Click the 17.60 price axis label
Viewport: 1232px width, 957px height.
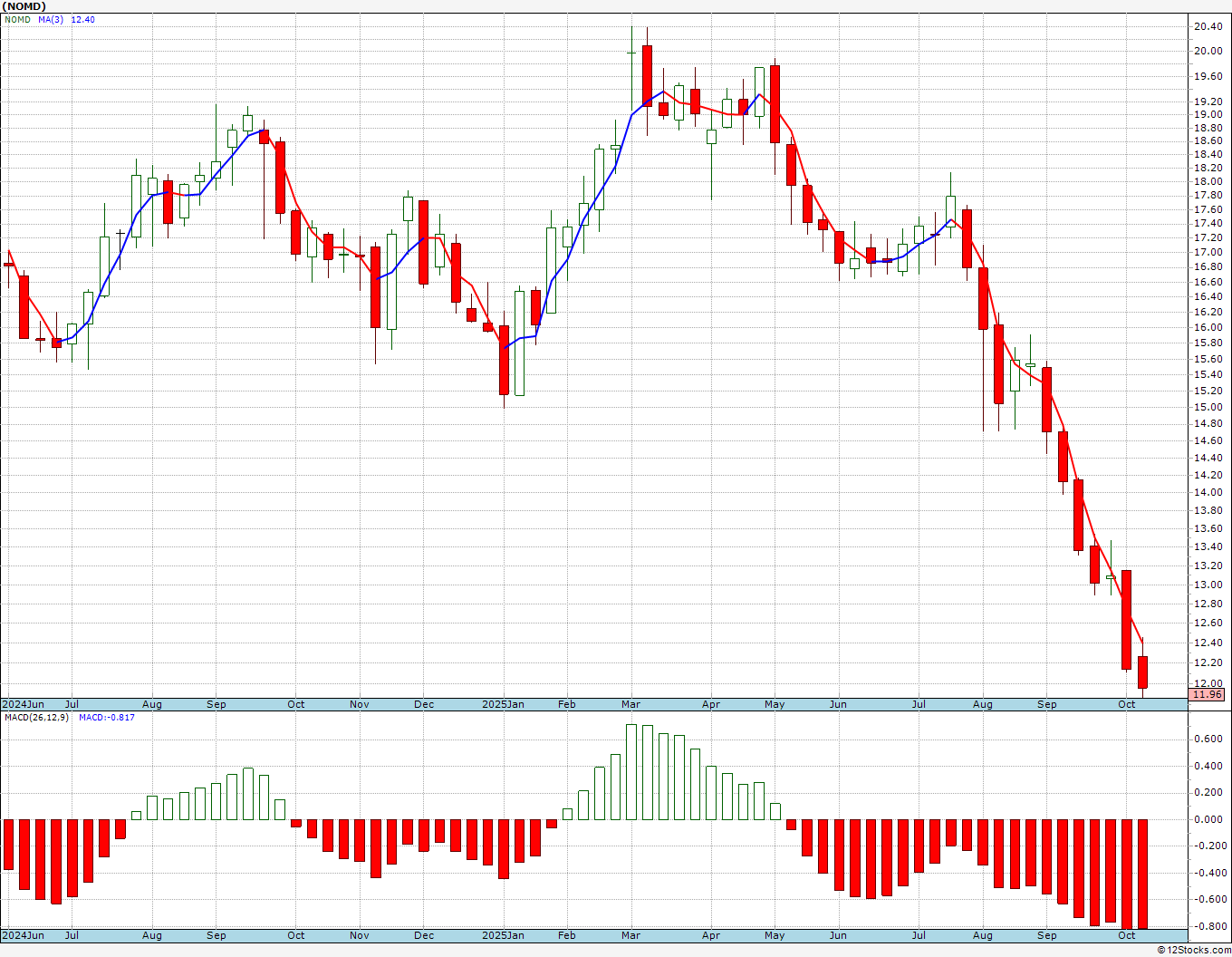tap(1208, 209)
